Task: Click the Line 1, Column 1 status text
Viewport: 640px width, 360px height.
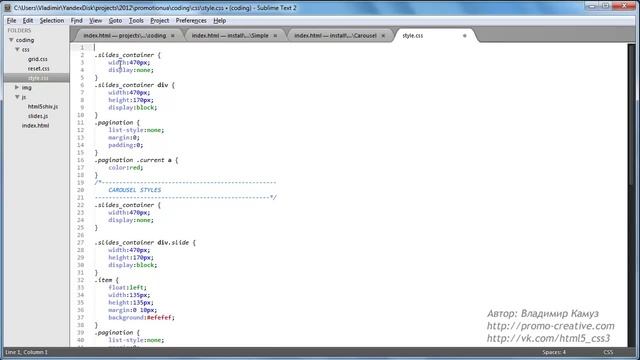Action: [x=27, y=352]
